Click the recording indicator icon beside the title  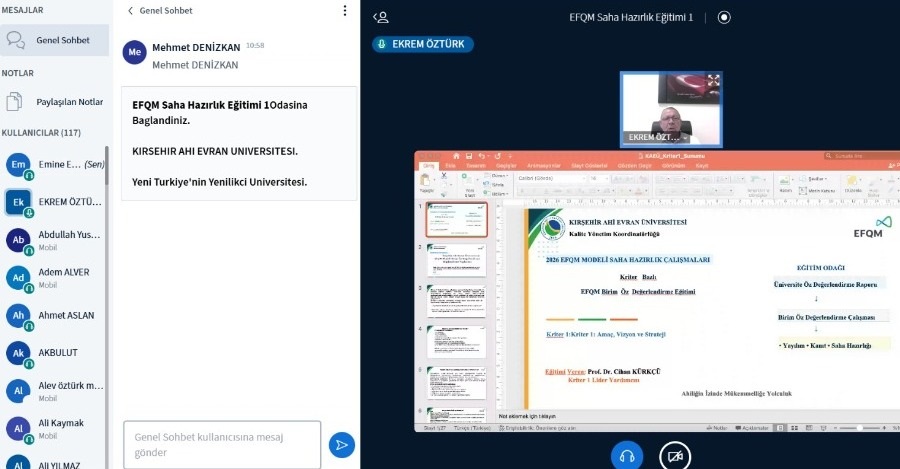coord(724,17)
